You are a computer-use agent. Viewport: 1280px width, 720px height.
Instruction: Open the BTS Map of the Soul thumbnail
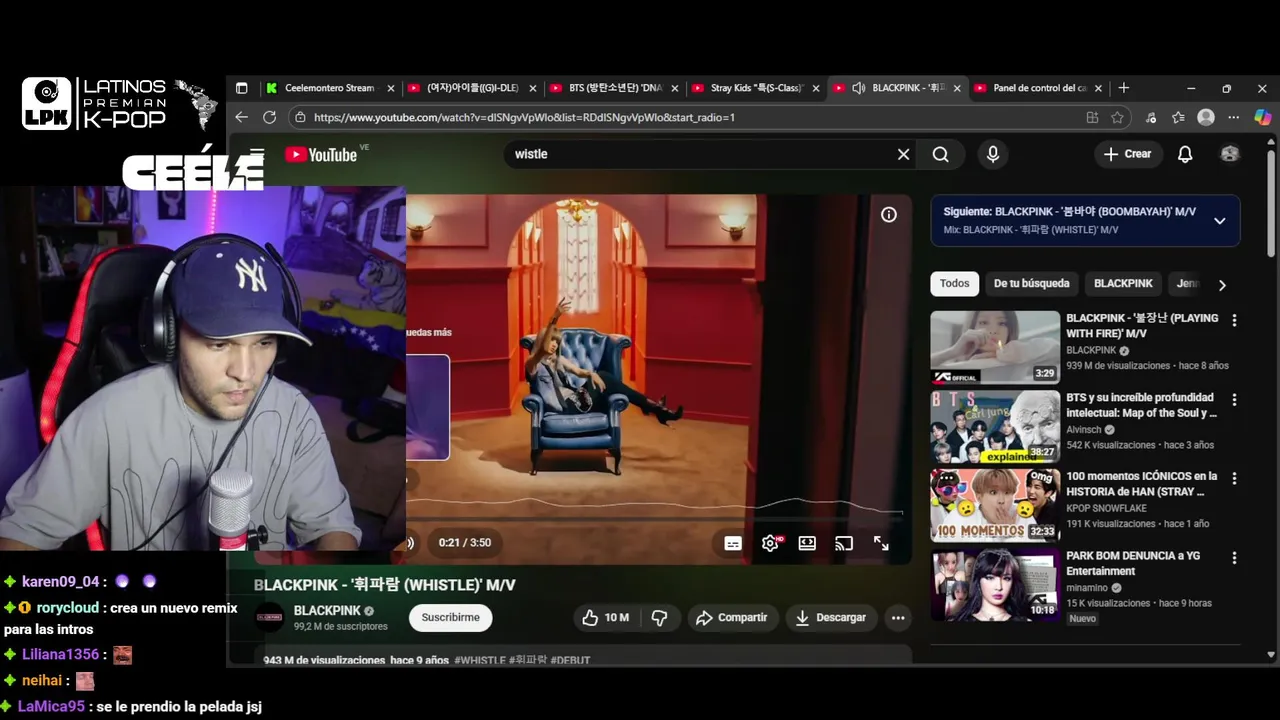tap(995, 426)
